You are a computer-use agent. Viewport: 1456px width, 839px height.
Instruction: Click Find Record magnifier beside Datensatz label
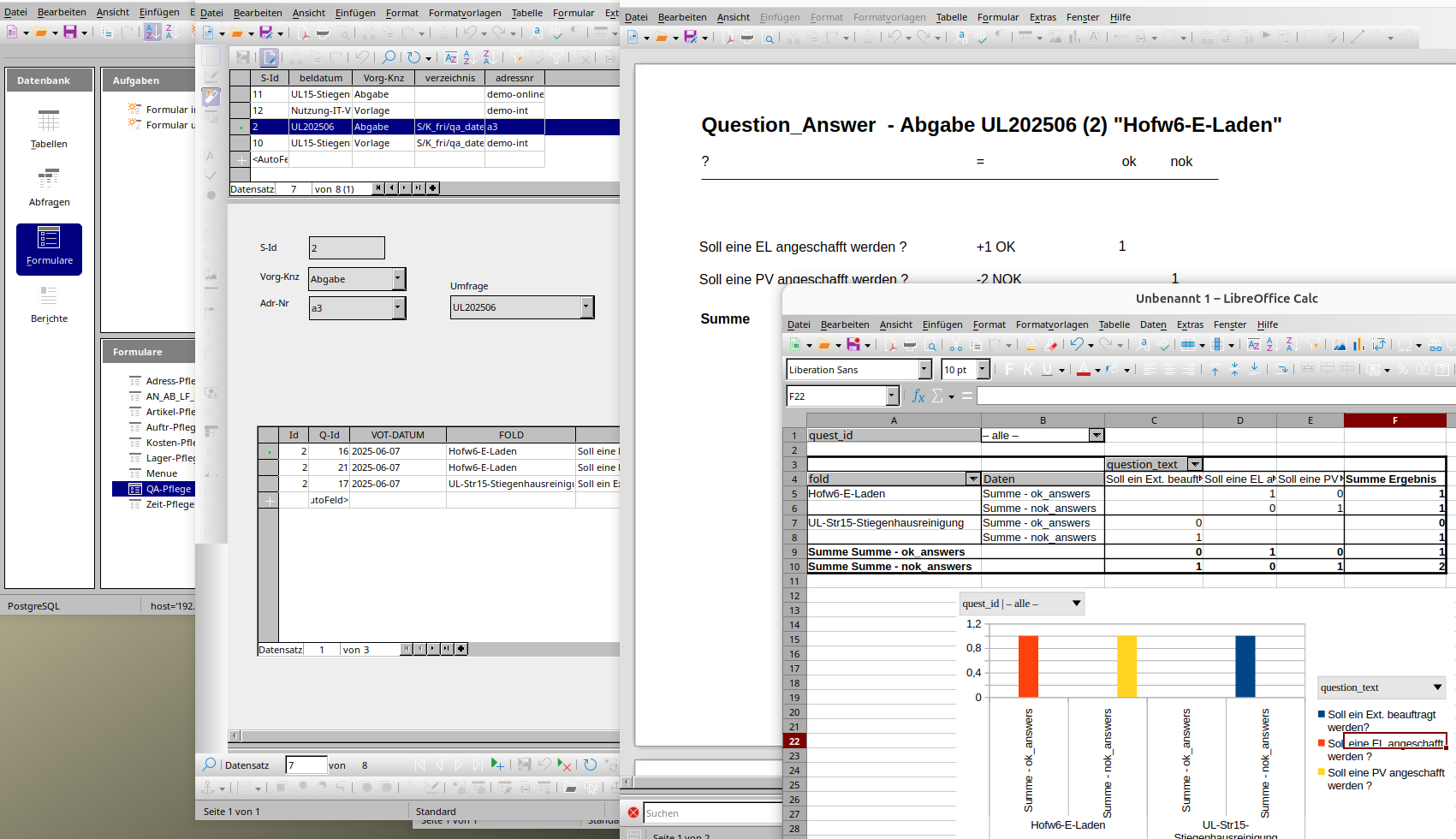pyautogui.click(x=209, y=765)
